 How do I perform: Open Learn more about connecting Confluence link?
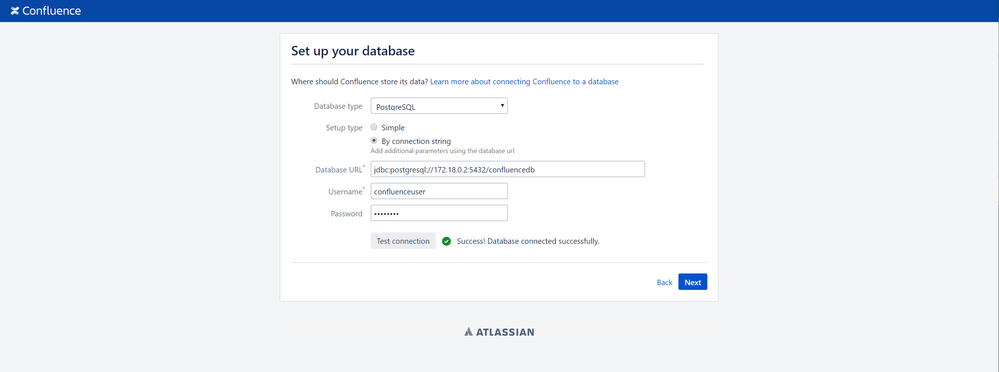524,82
